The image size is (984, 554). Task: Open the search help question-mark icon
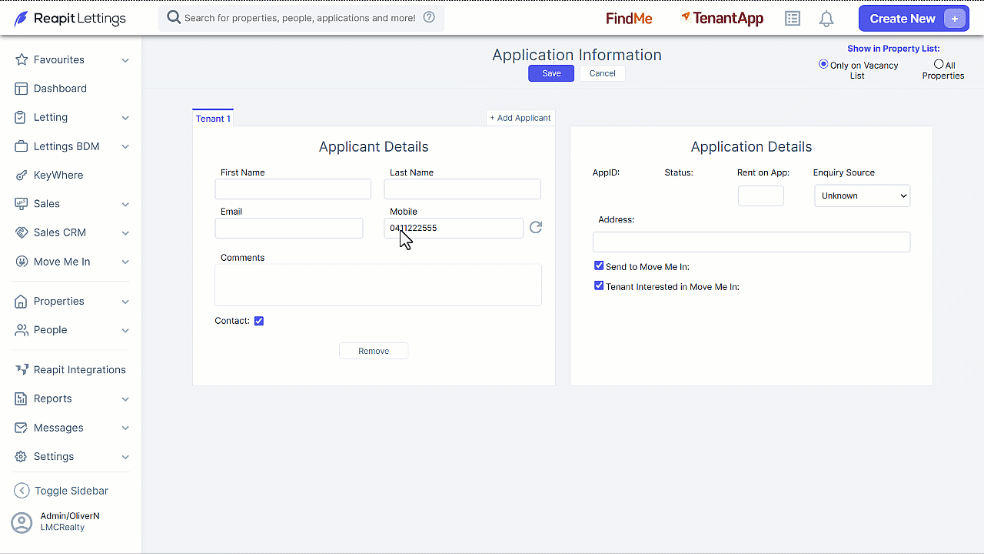tap(429, 17)
